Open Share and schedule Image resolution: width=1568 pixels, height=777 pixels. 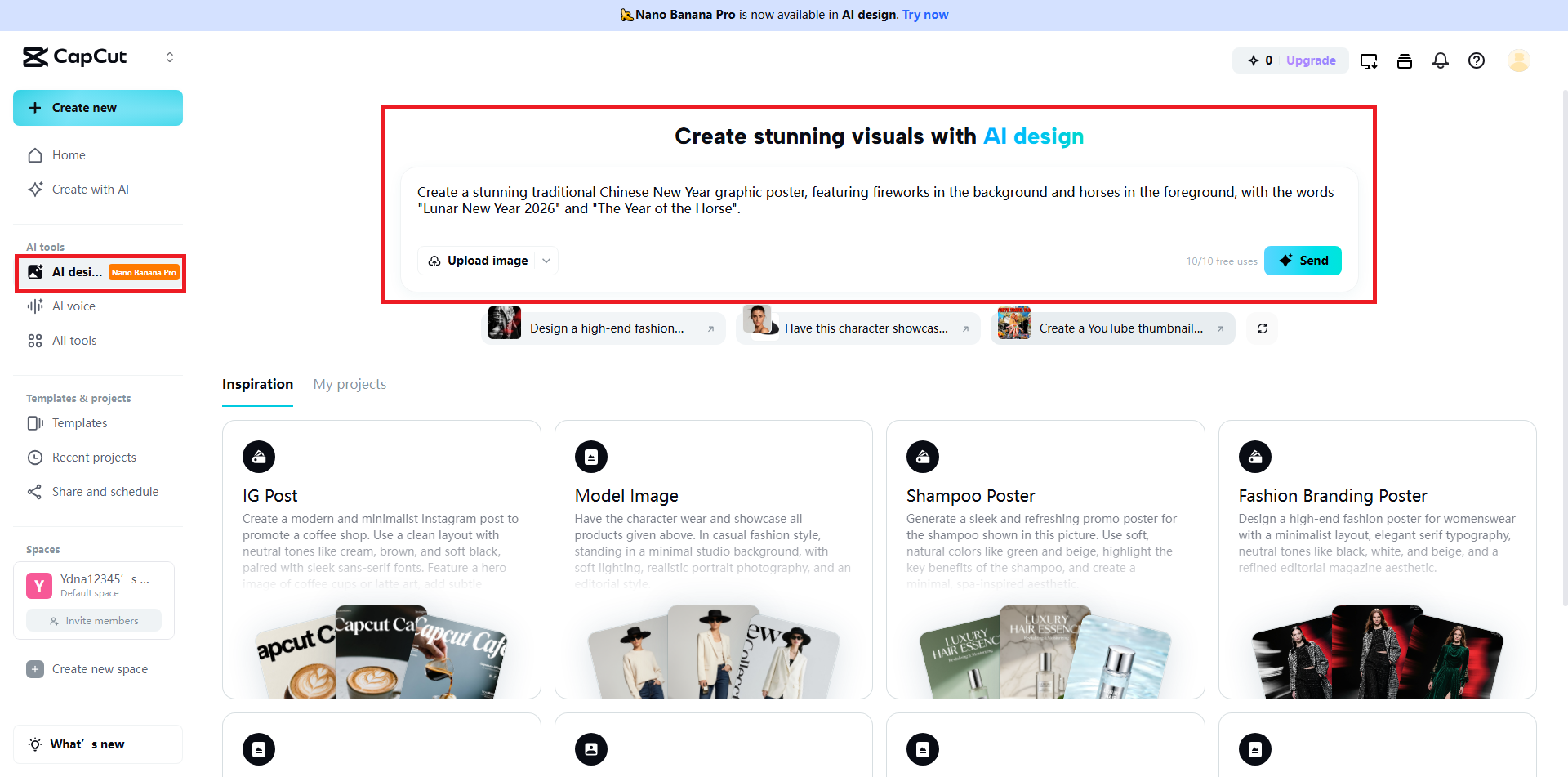pyautogui.click(x=105, y=491)
